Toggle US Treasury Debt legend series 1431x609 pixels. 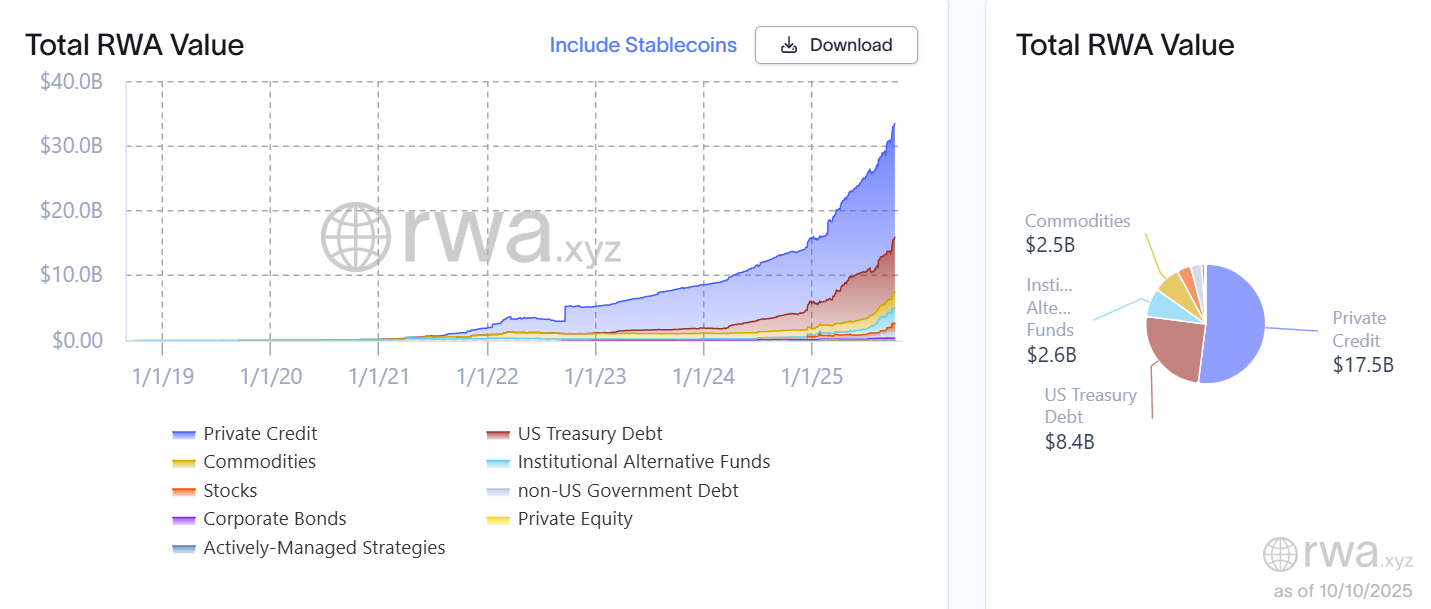pyautogui.click(x=589, y=434)
